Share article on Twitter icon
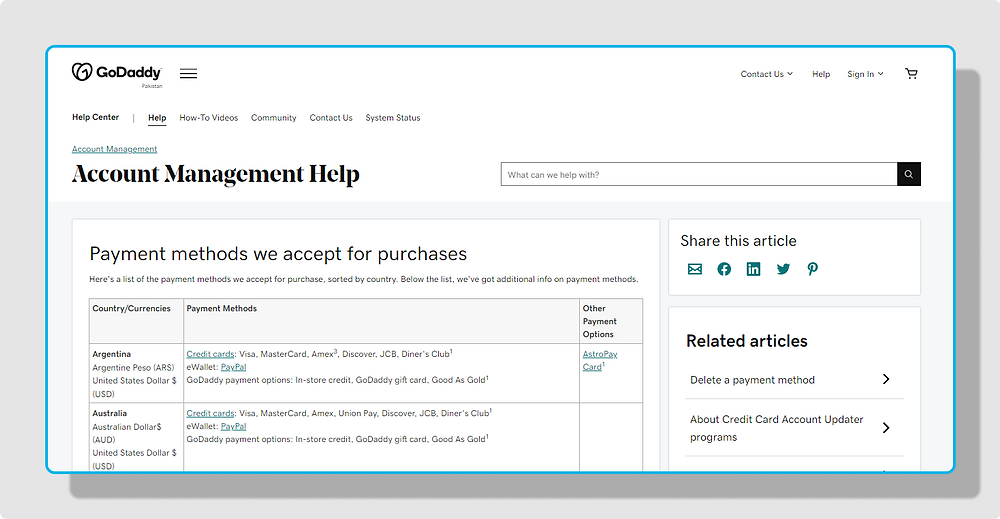This screenshot has width=1000, height=519. tap(783, 269)
